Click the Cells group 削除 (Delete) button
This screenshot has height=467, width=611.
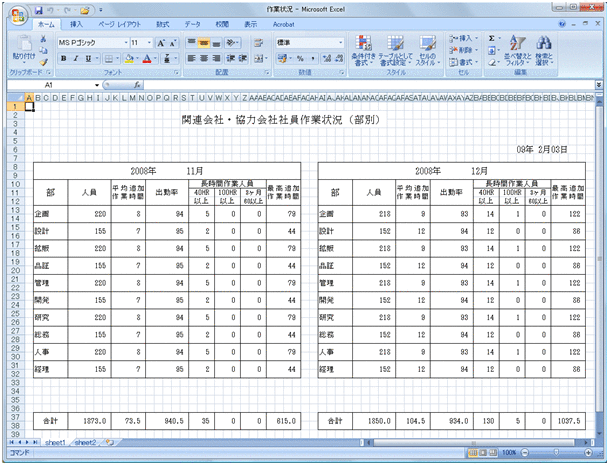463,50
